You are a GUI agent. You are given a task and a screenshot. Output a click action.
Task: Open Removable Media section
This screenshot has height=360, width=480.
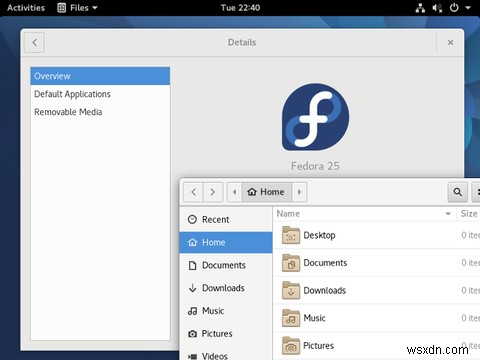tap(100, 112)
